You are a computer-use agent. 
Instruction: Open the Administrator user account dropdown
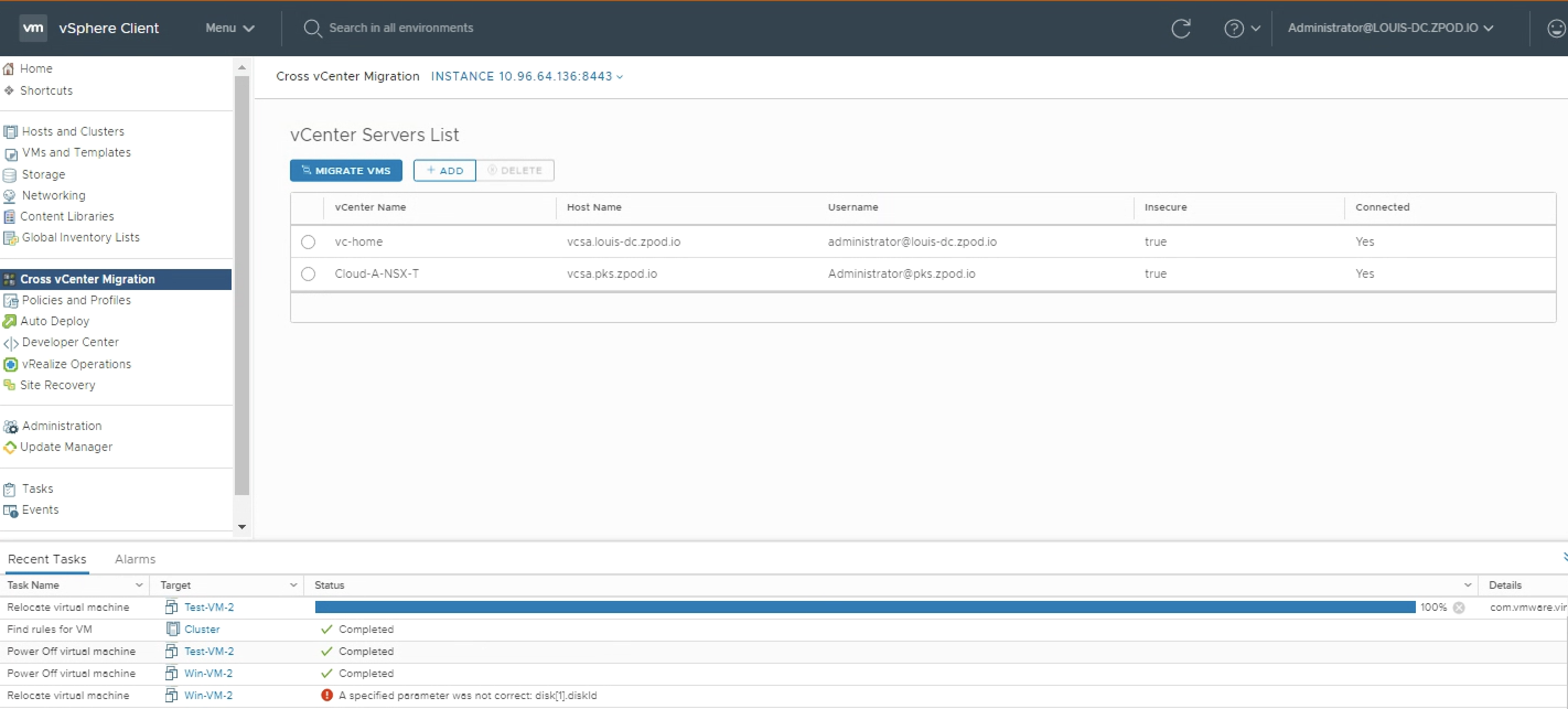pos(1390,28)
